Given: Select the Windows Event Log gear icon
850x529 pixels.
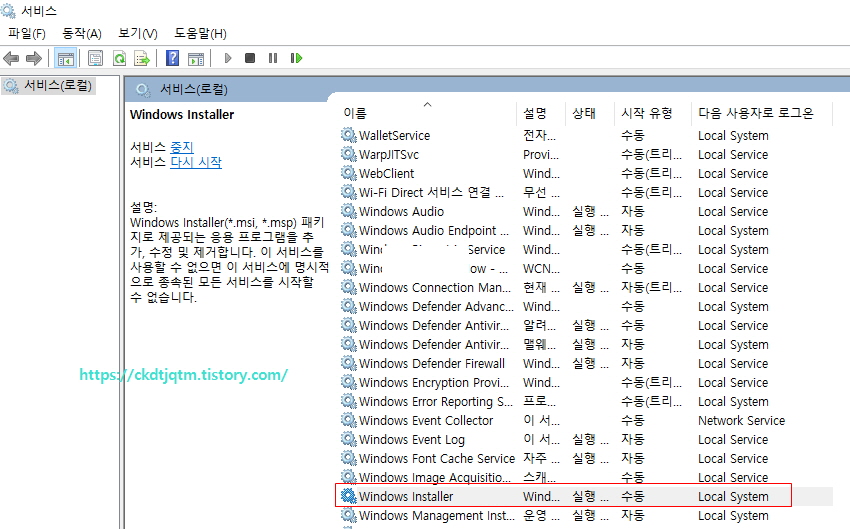Looking at the screenshot, I should point(349,439).
